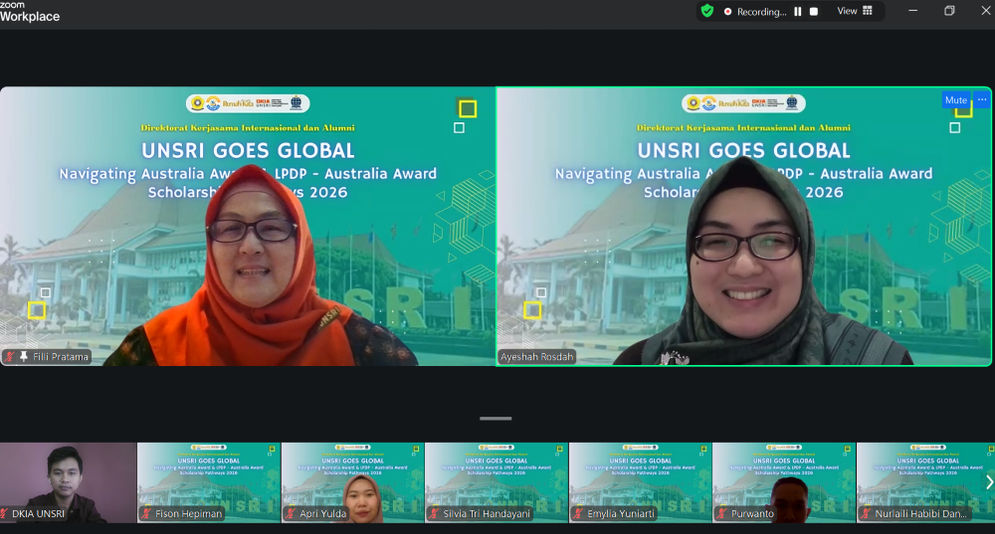Click the Ayeshah Rosdah name label
This screenshot has width=995, height=534.
[x=537, y=356]
